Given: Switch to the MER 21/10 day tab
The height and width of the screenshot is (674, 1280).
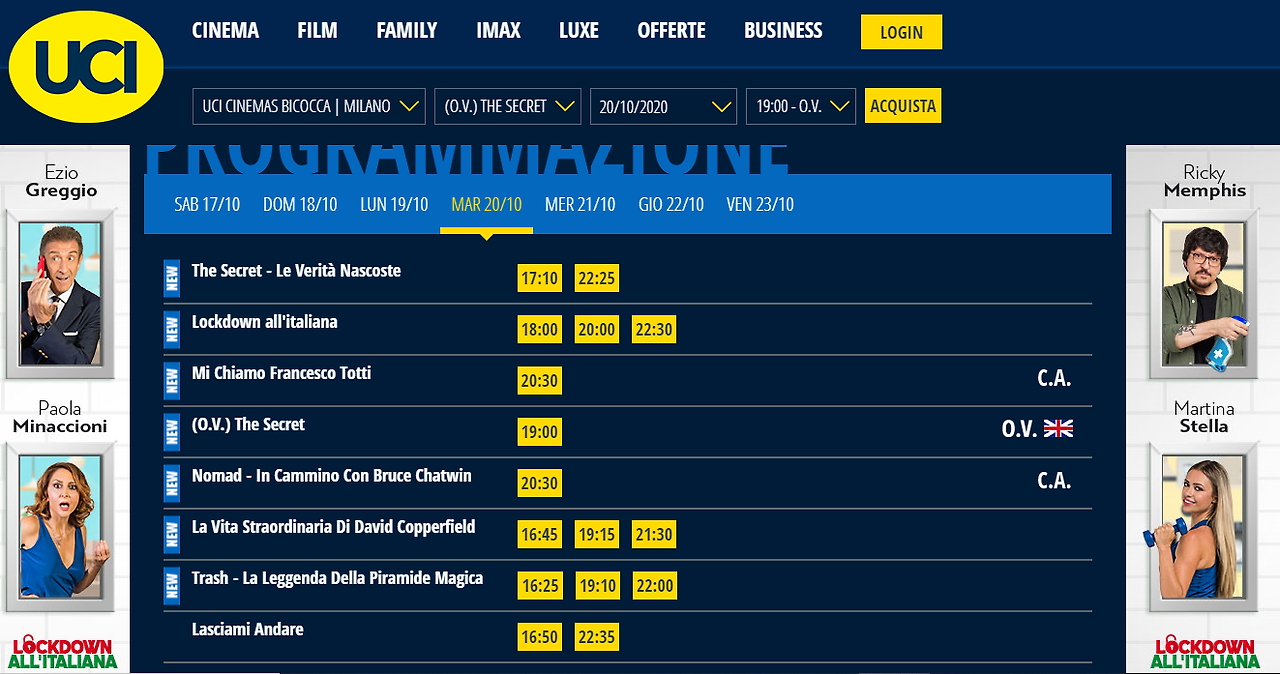Looking at the screenshot, I should [580, 203].
